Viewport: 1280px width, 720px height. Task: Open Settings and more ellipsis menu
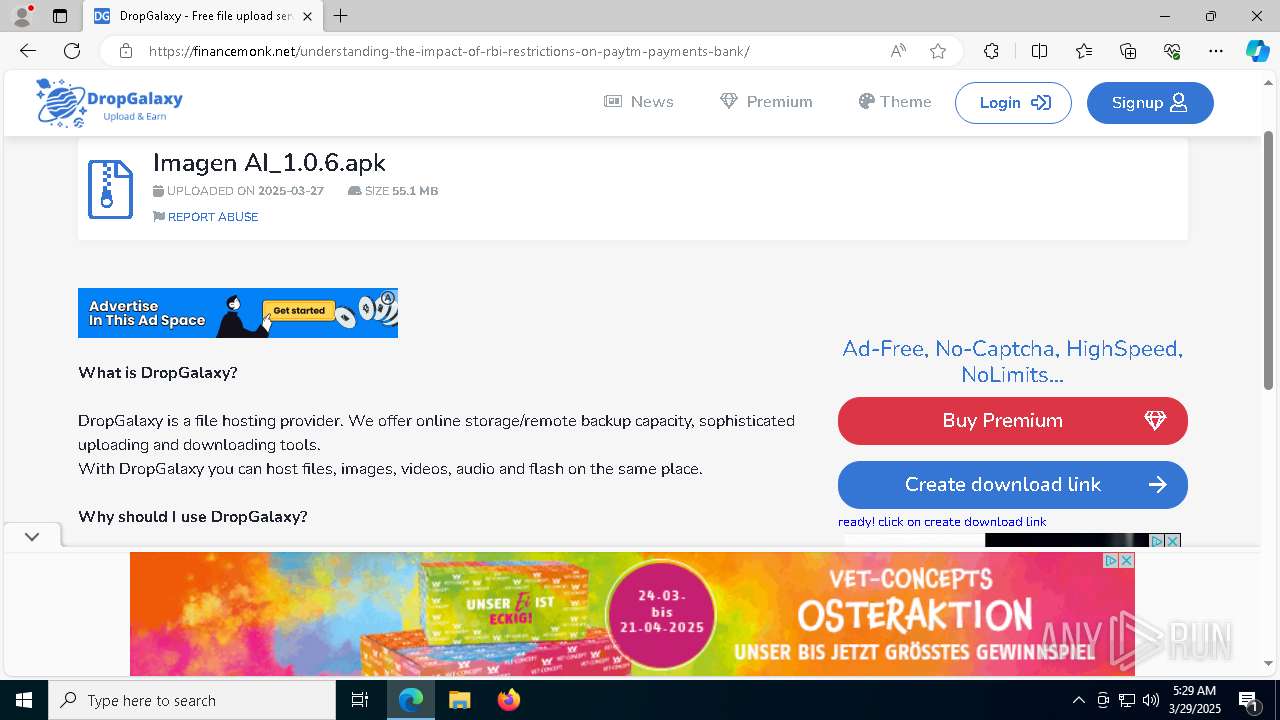(1216, 51)
